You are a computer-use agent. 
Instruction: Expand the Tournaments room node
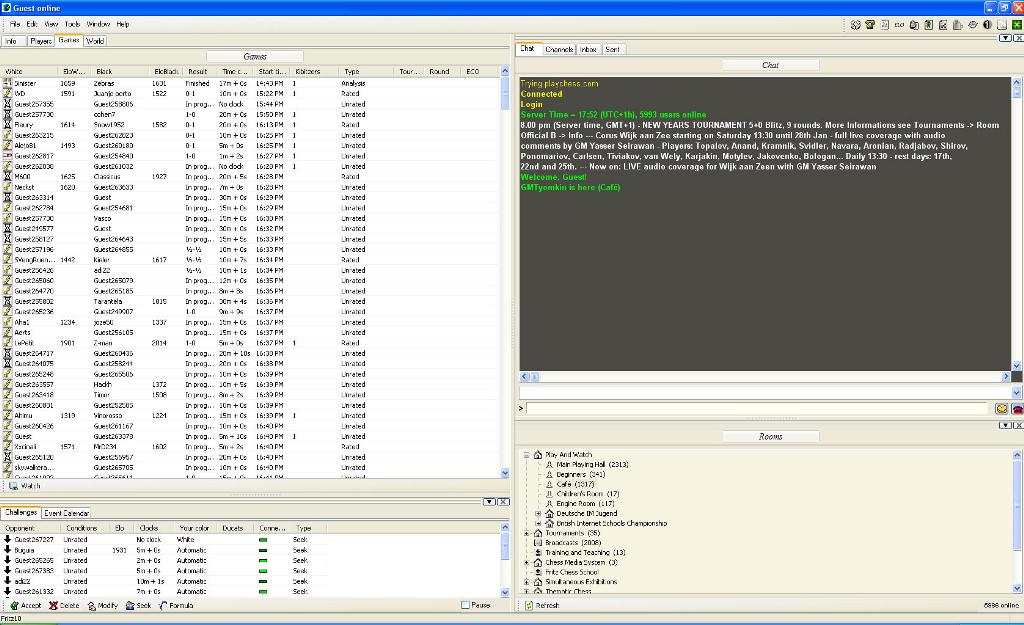tap(526, 533)
